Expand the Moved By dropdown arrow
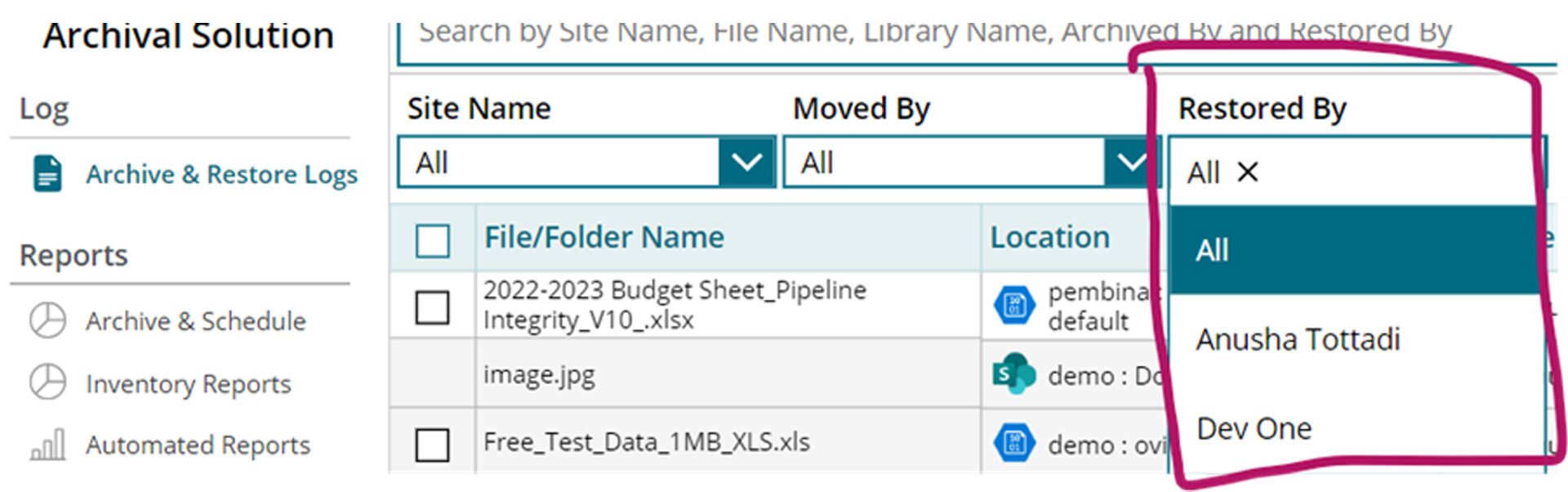Viewport: 1568px width, 492px height. (x=1130, y=162)
